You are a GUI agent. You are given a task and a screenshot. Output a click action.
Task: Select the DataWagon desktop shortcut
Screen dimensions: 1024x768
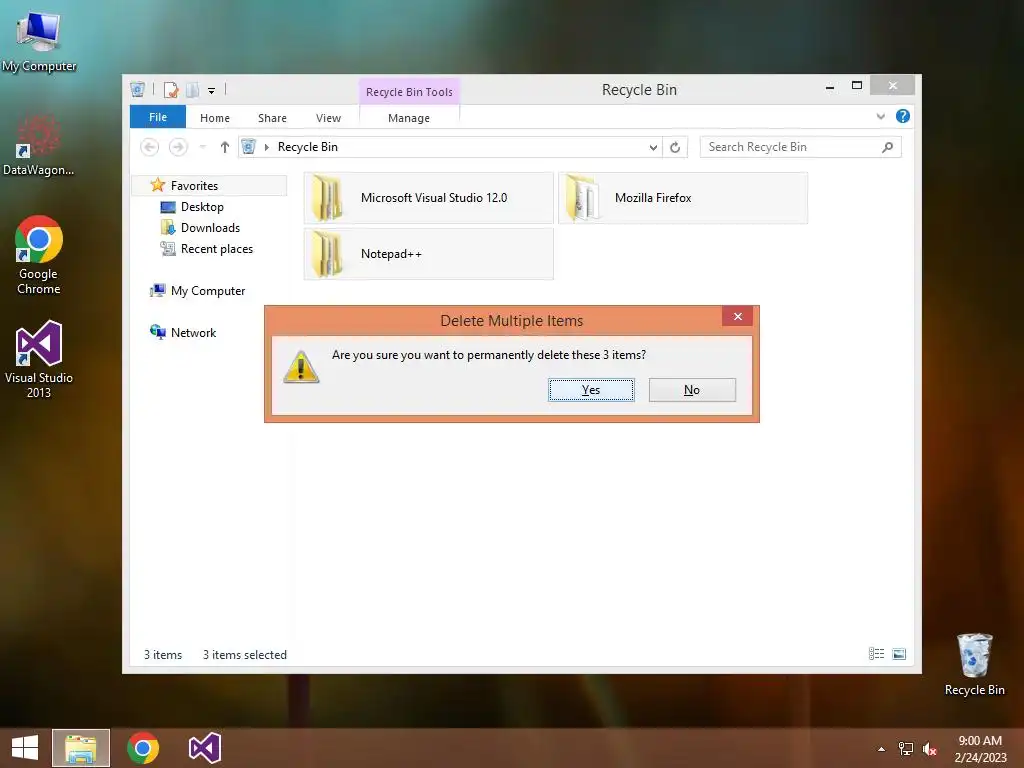tap(39, 145)
